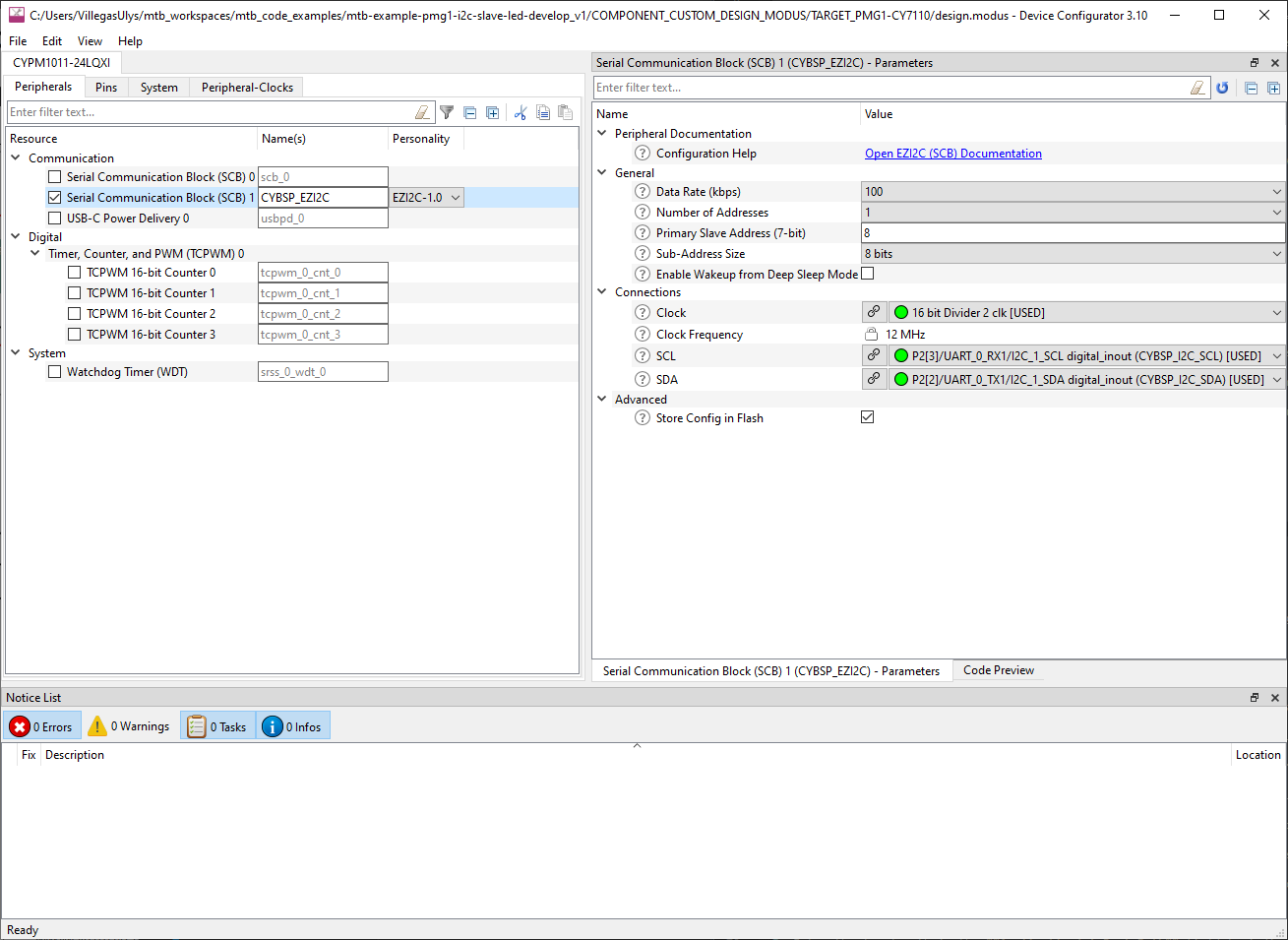The height and width of the screenshot is (940, 1288).
Task: Collapse the Timer, Counter, and PWM group
Action: click(35, 253)
